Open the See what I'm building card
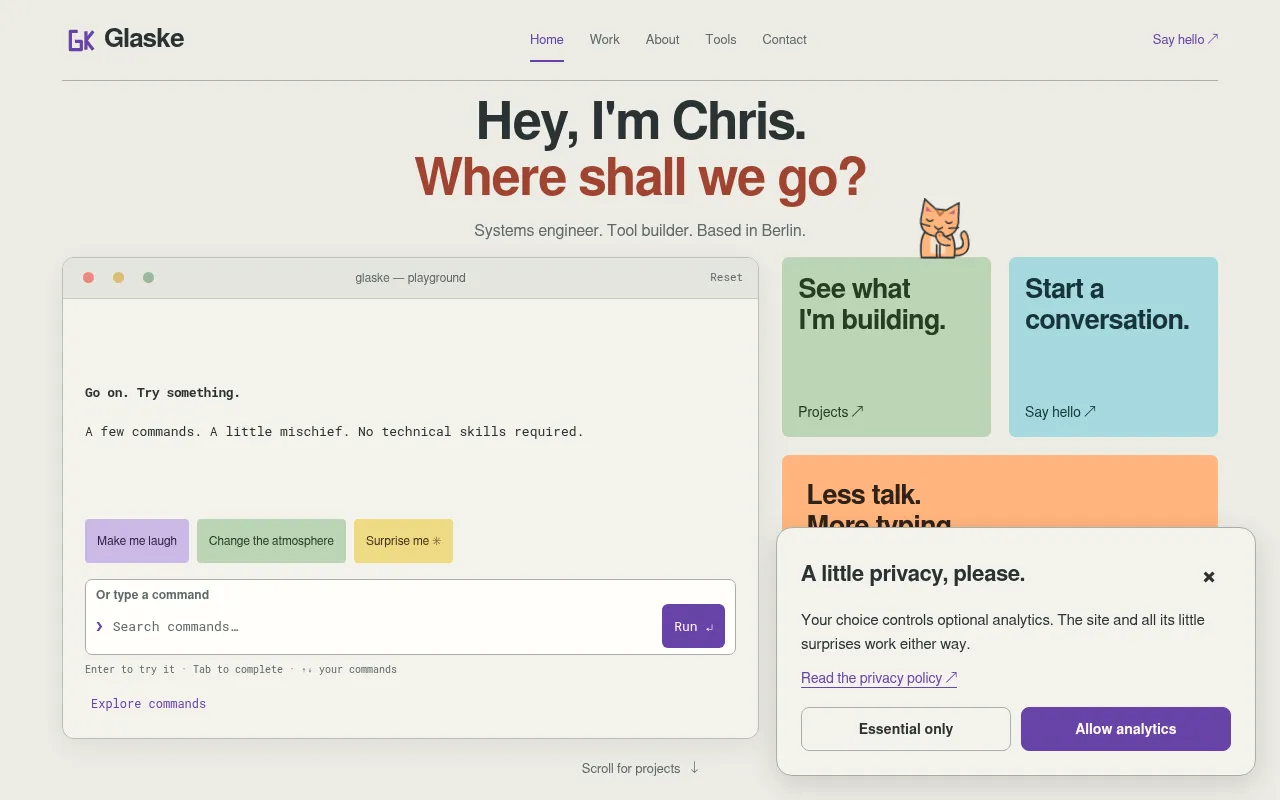 click(886, 347)
